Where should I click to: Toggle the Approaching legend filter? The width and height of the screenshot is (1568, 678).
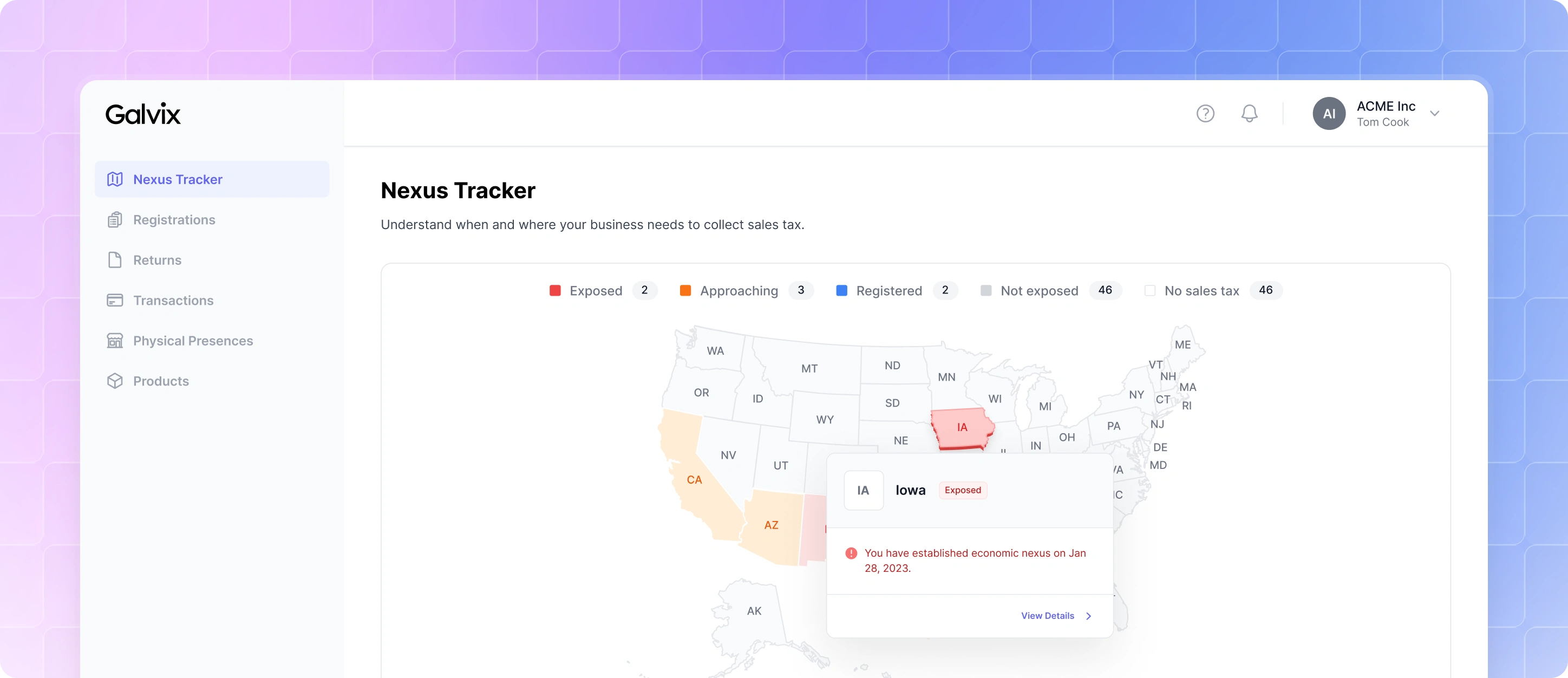pyautogui.click(x=747, y=290)
